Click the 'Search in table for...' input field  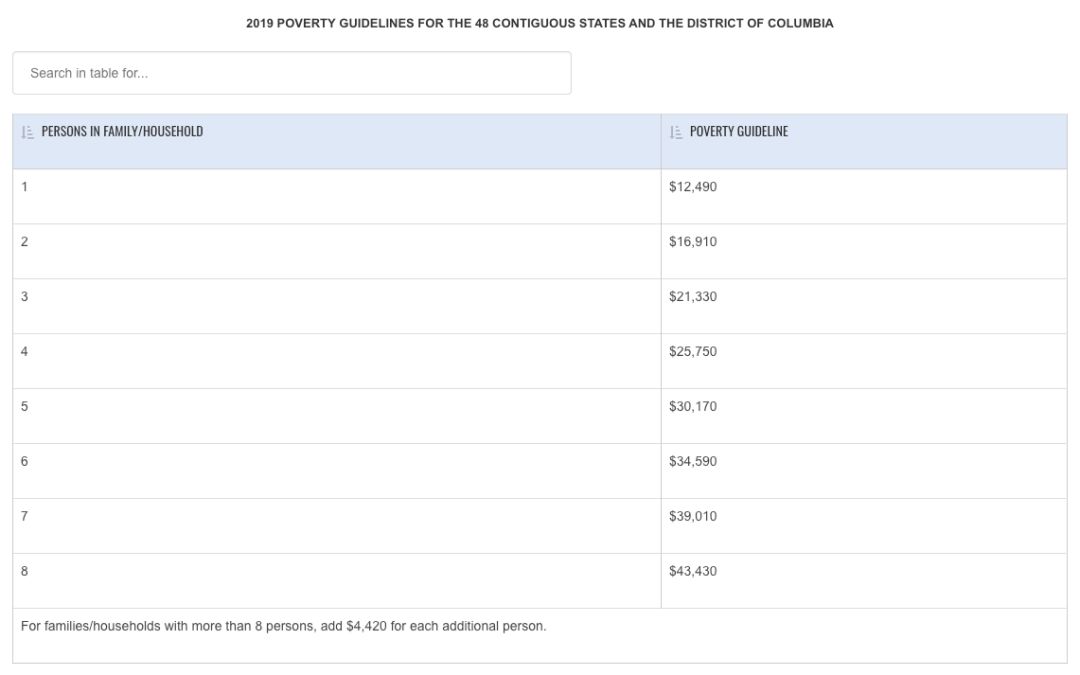tap(291, 73)
